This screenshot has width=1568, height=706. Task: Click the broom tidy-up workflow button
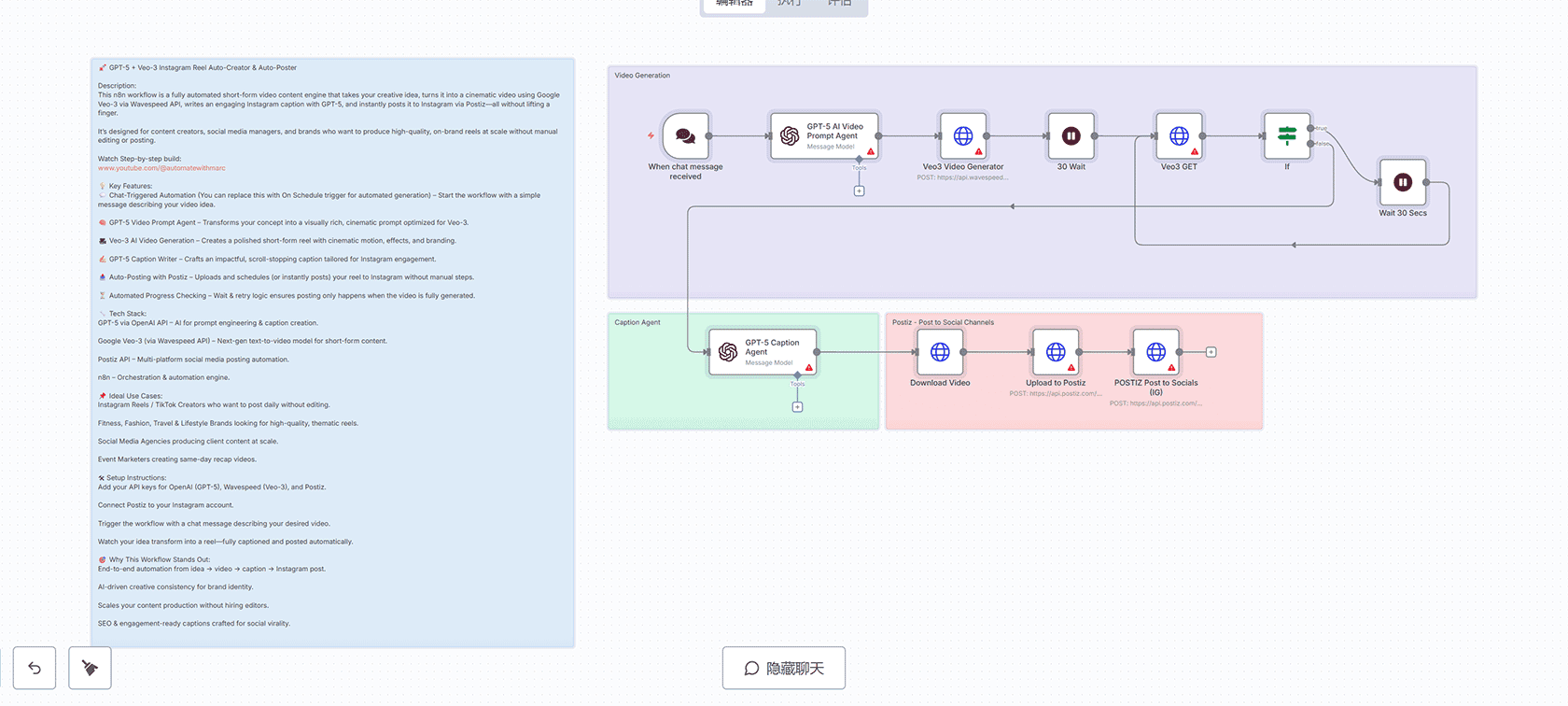tap(90, 668)
